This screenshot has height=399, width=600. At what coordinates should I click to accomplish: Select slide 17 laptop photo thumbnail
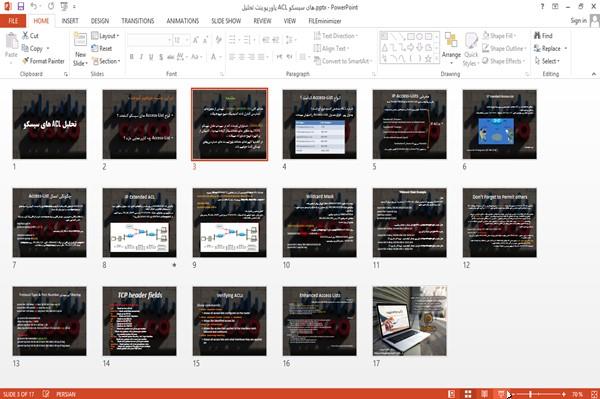(409, 321)
